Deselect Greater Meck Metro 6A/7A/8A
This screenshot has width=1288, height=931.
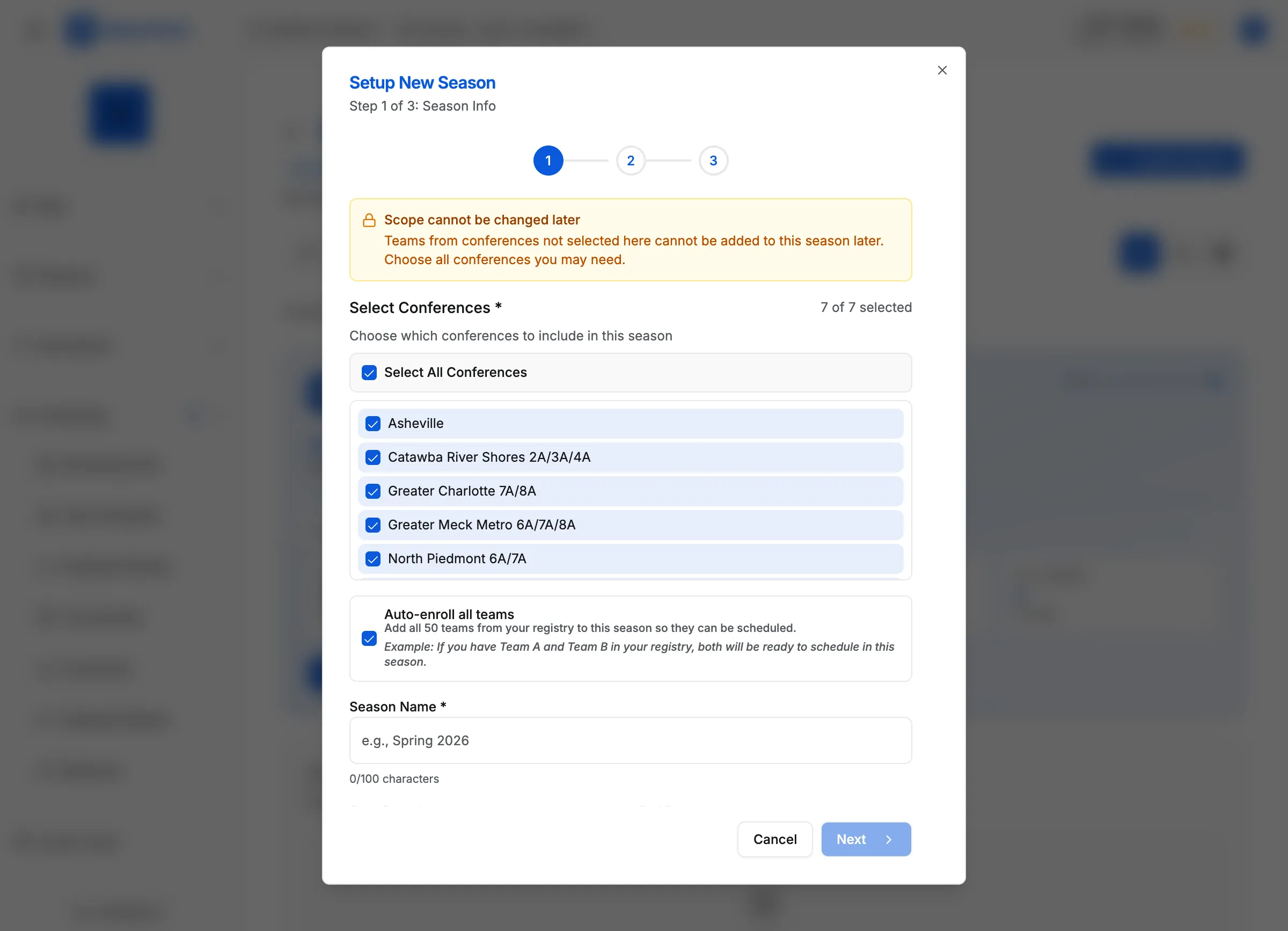372,525
